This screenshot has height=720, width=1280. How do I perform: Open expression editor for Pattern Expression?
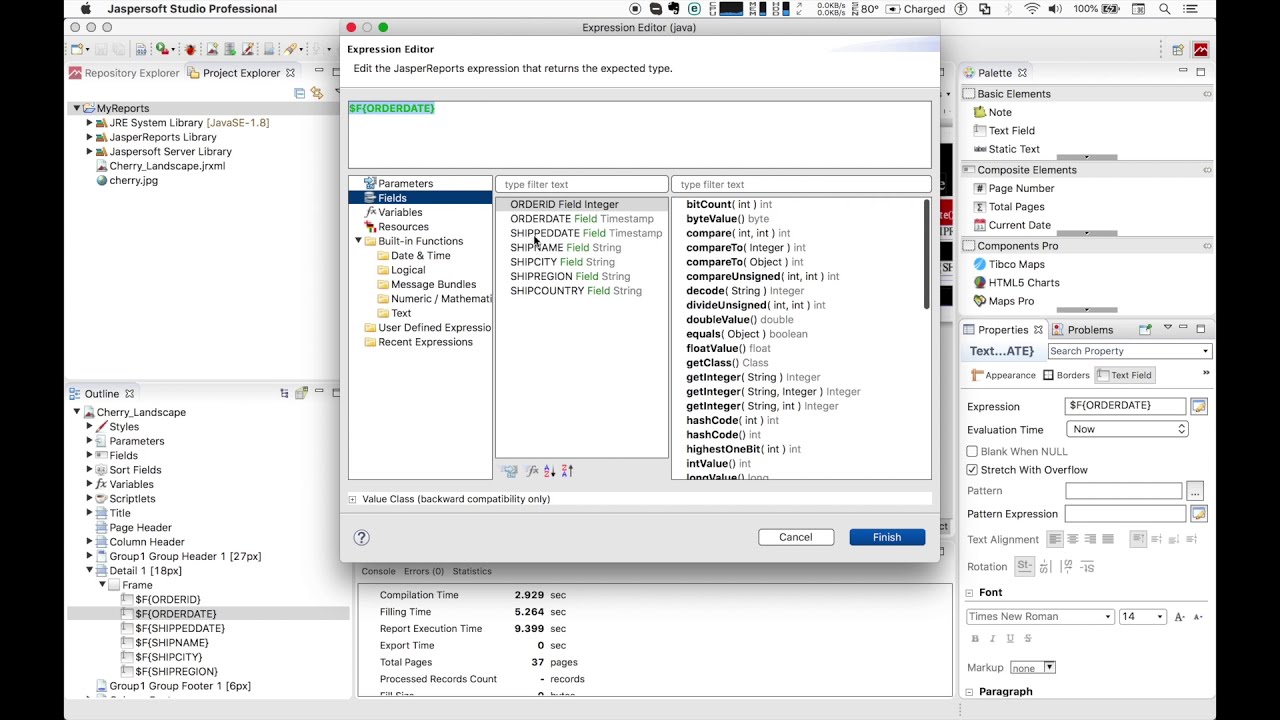pos(1198,514)
